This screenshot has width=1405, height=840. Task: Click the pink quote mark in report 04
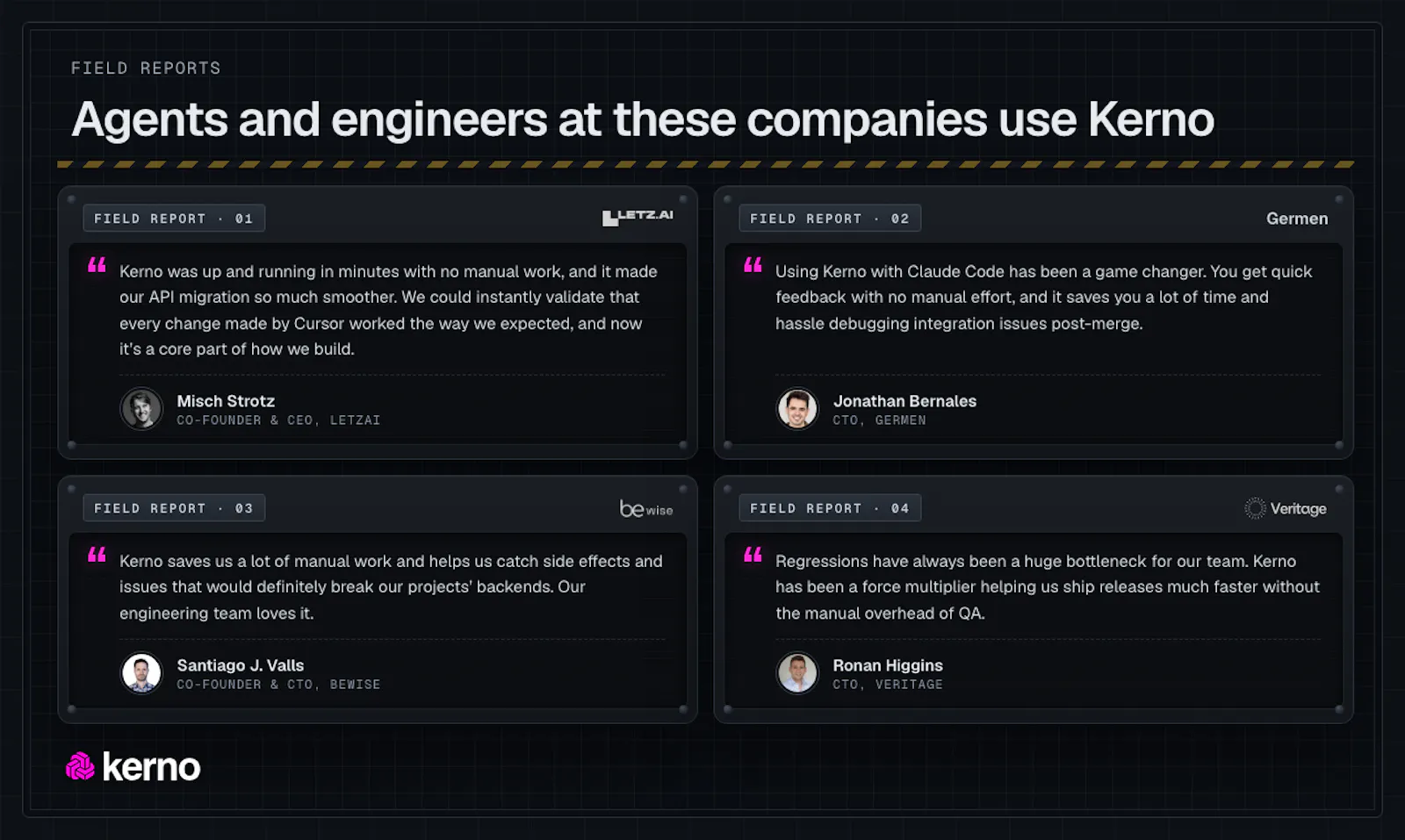point(753,555)
